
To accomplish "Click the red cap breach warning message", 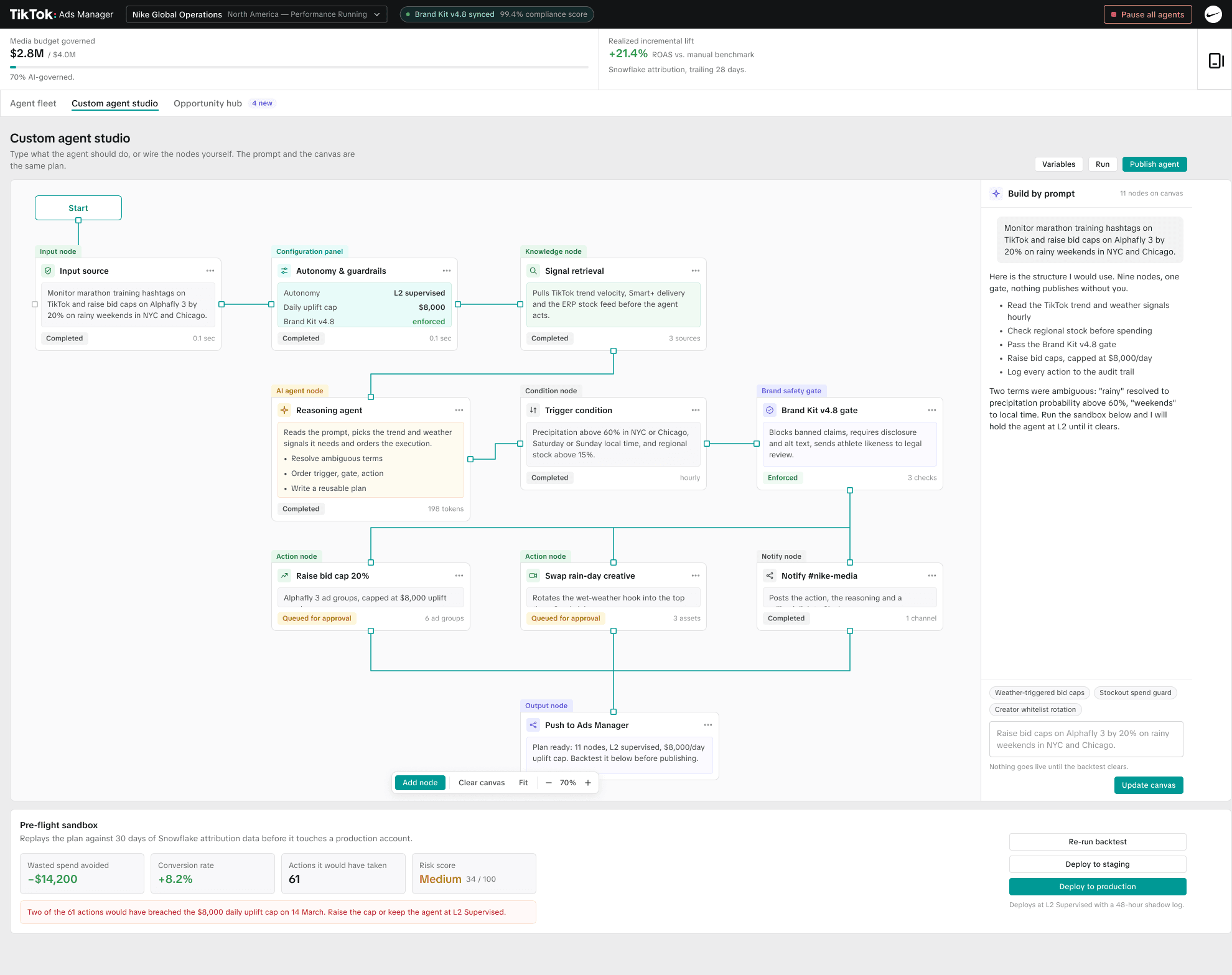I will click(x=278, y=912).
